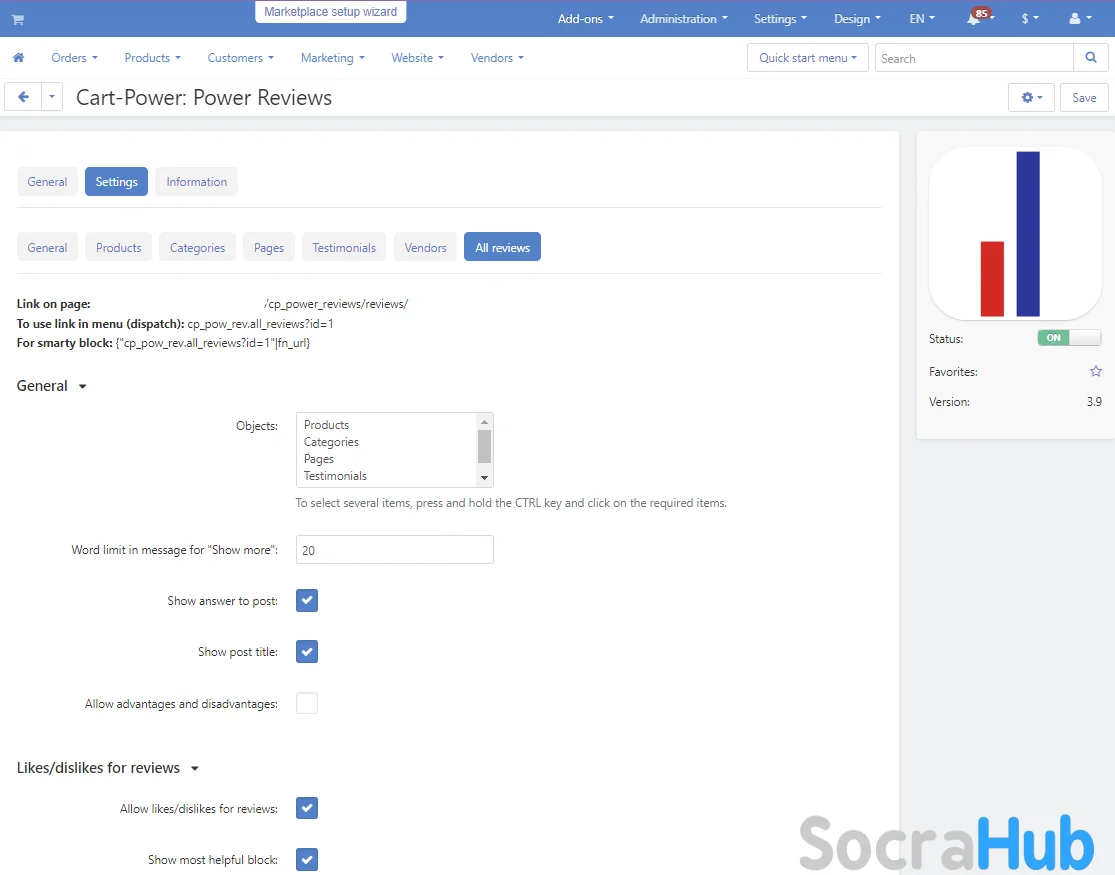Select Pages in the Objects list
Image resolution: width=1115 pixels, height=875 pixels.
click(319, 459)
